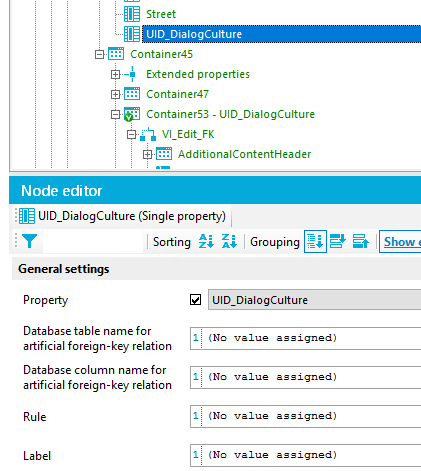
Task: Click the Grouping label in toolbar
Action: click(275, 242)
